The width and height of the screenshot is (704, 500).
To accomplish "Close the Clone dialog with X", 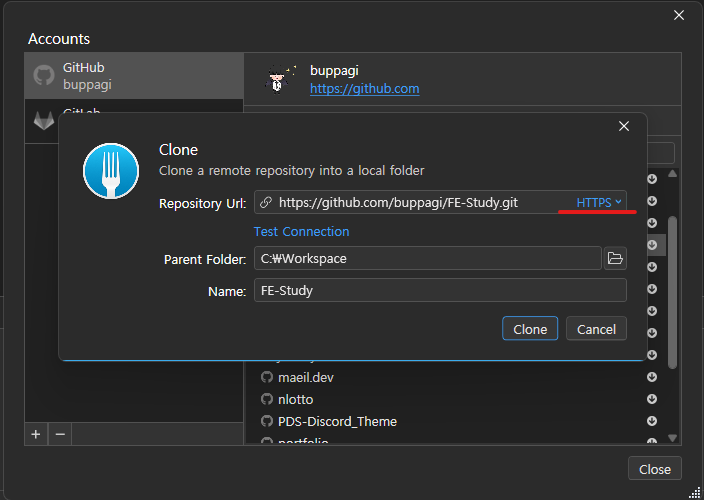I will [x=624, y=126].
